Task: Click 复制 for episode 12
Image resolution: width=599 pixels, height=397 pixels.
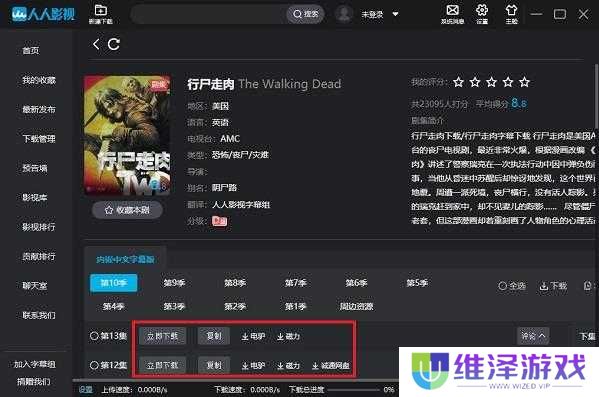Action: [x=214, y=366]
